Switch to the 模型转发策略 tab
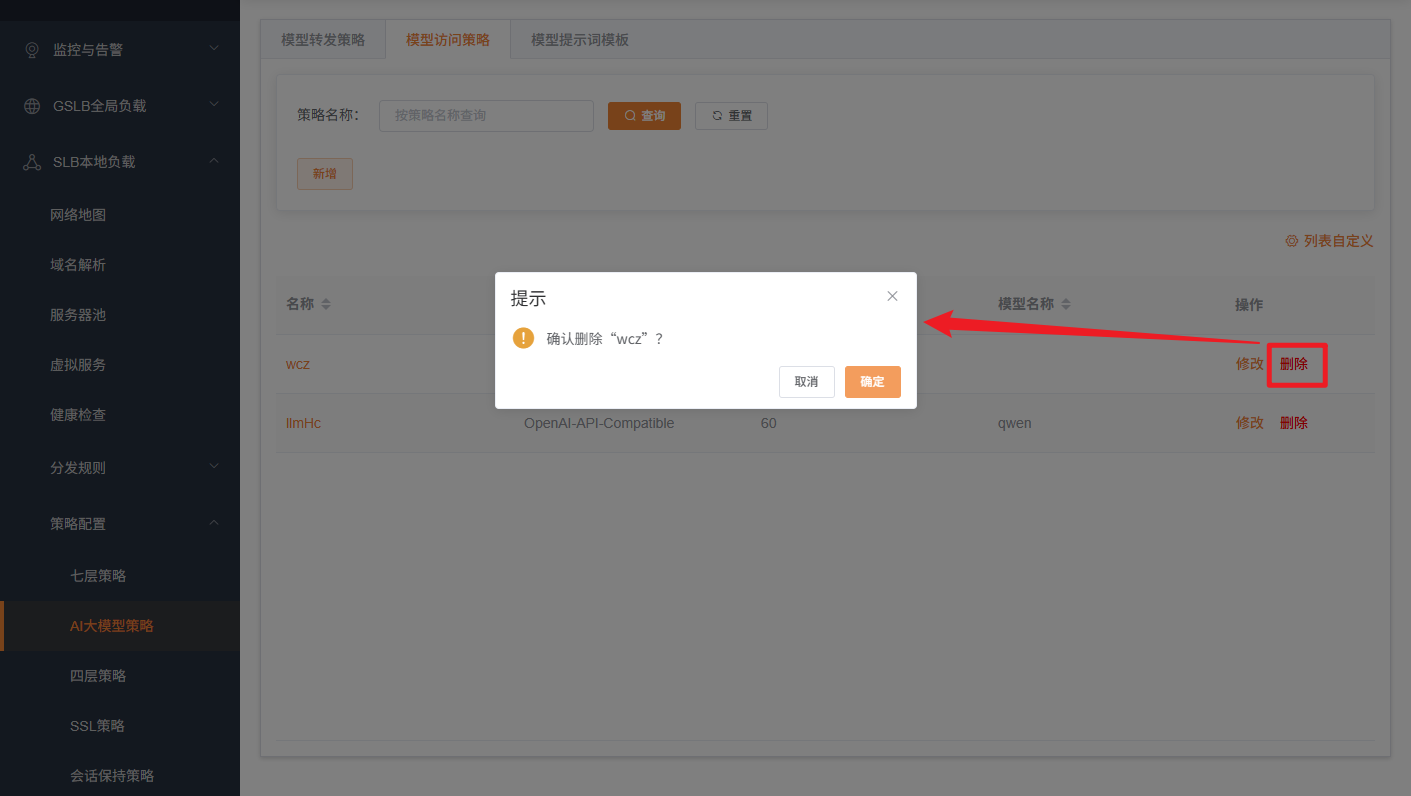Screen dimensions: 1411x796 [x=322, y=39]
